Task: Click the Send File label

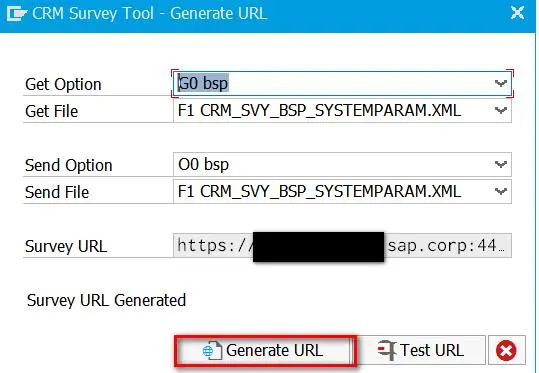Action: point(57,192)
